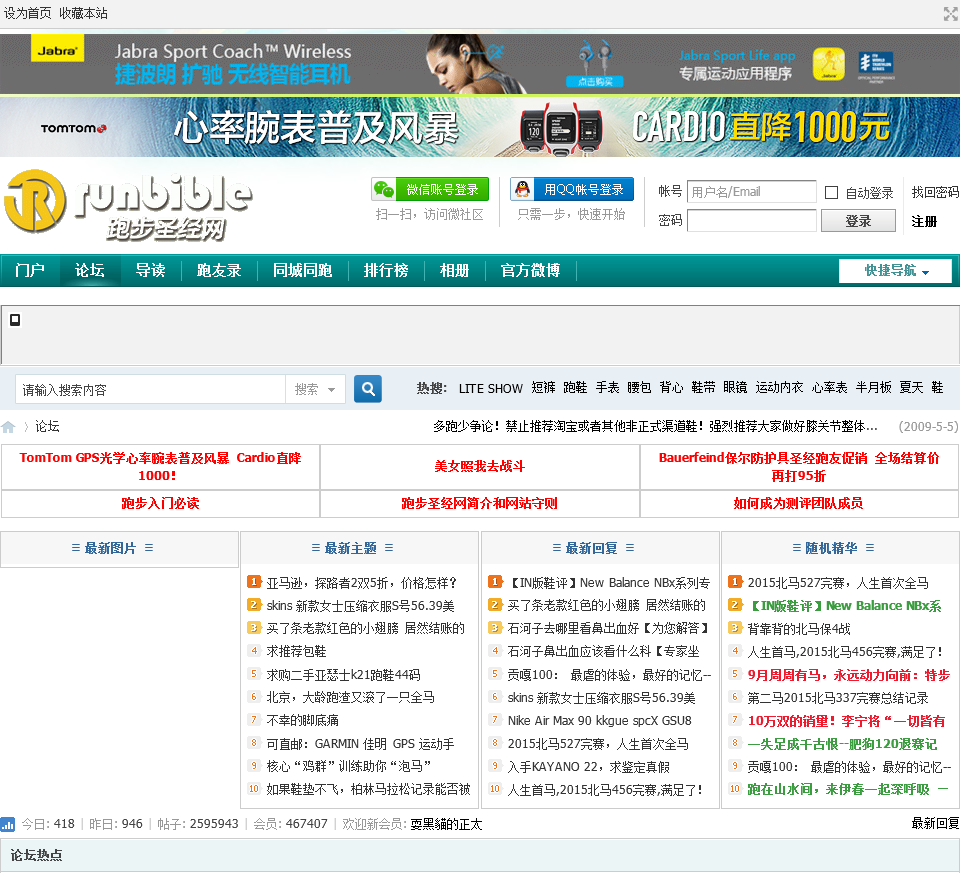This screenshot has height=873, width=960.
Task: Open reply 入手KAYANO 22，求鉴定真假
Action: [588, 766]
